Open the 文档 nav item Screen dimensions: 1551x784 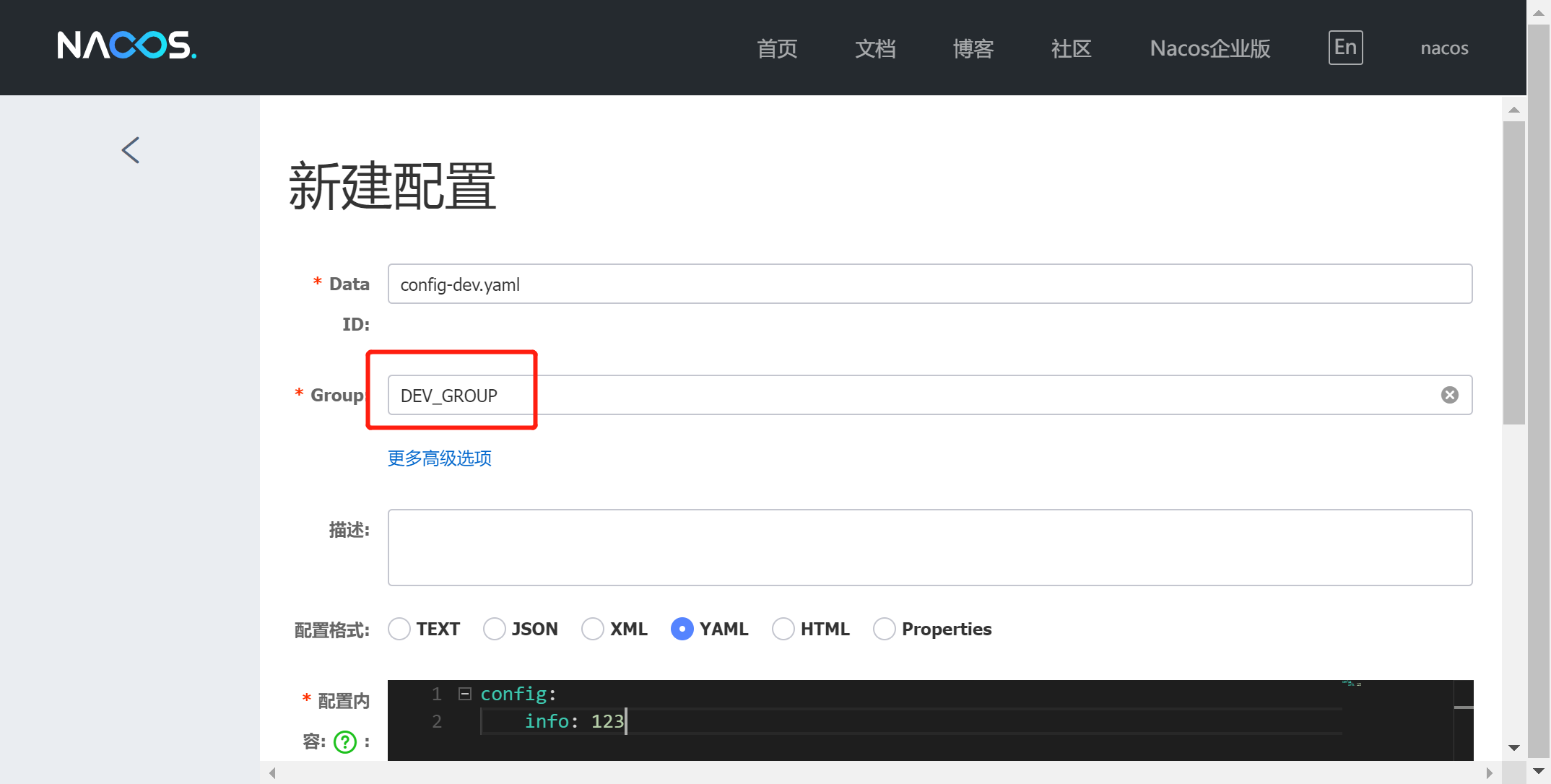875,48
